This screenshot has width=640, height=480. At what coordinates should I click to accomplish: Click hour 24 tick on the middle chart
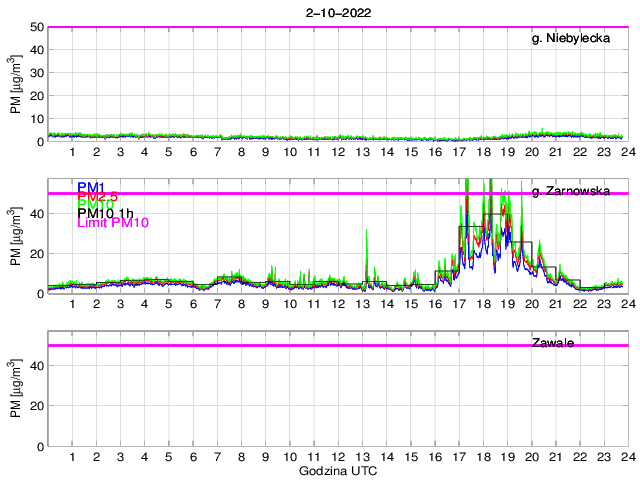(x=627, y=304)
